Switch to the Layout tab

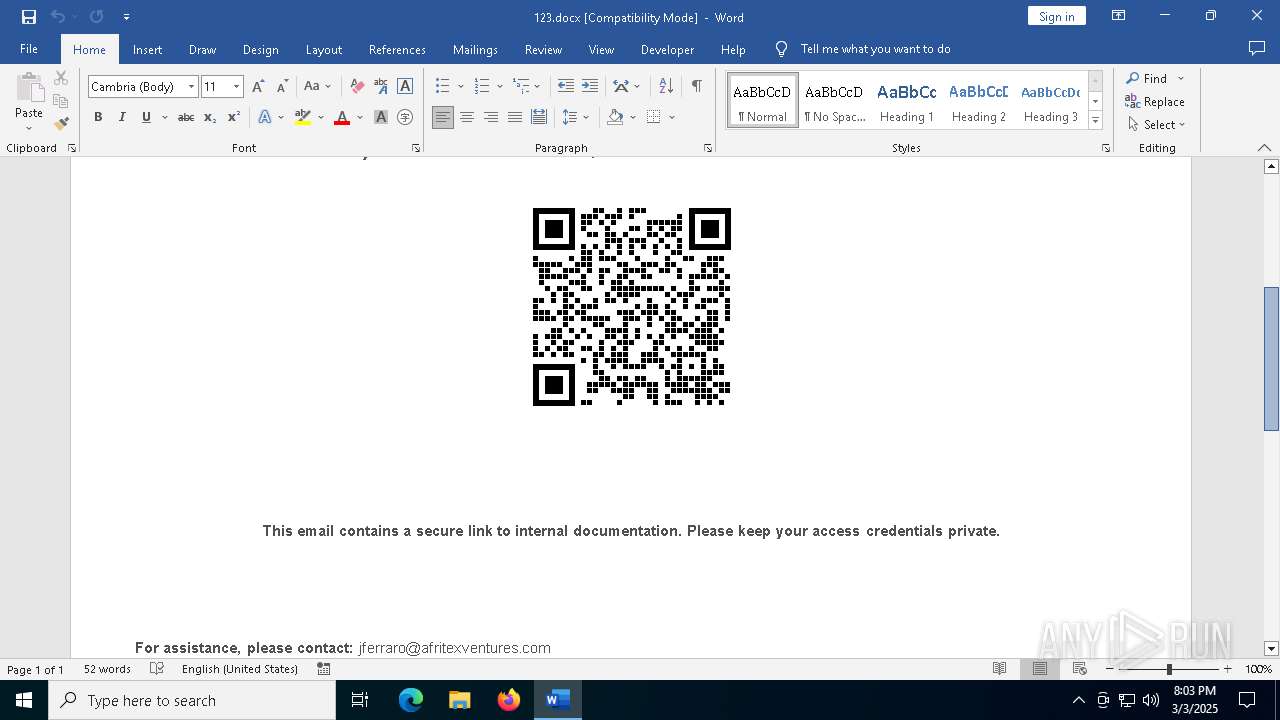point(323,49)
